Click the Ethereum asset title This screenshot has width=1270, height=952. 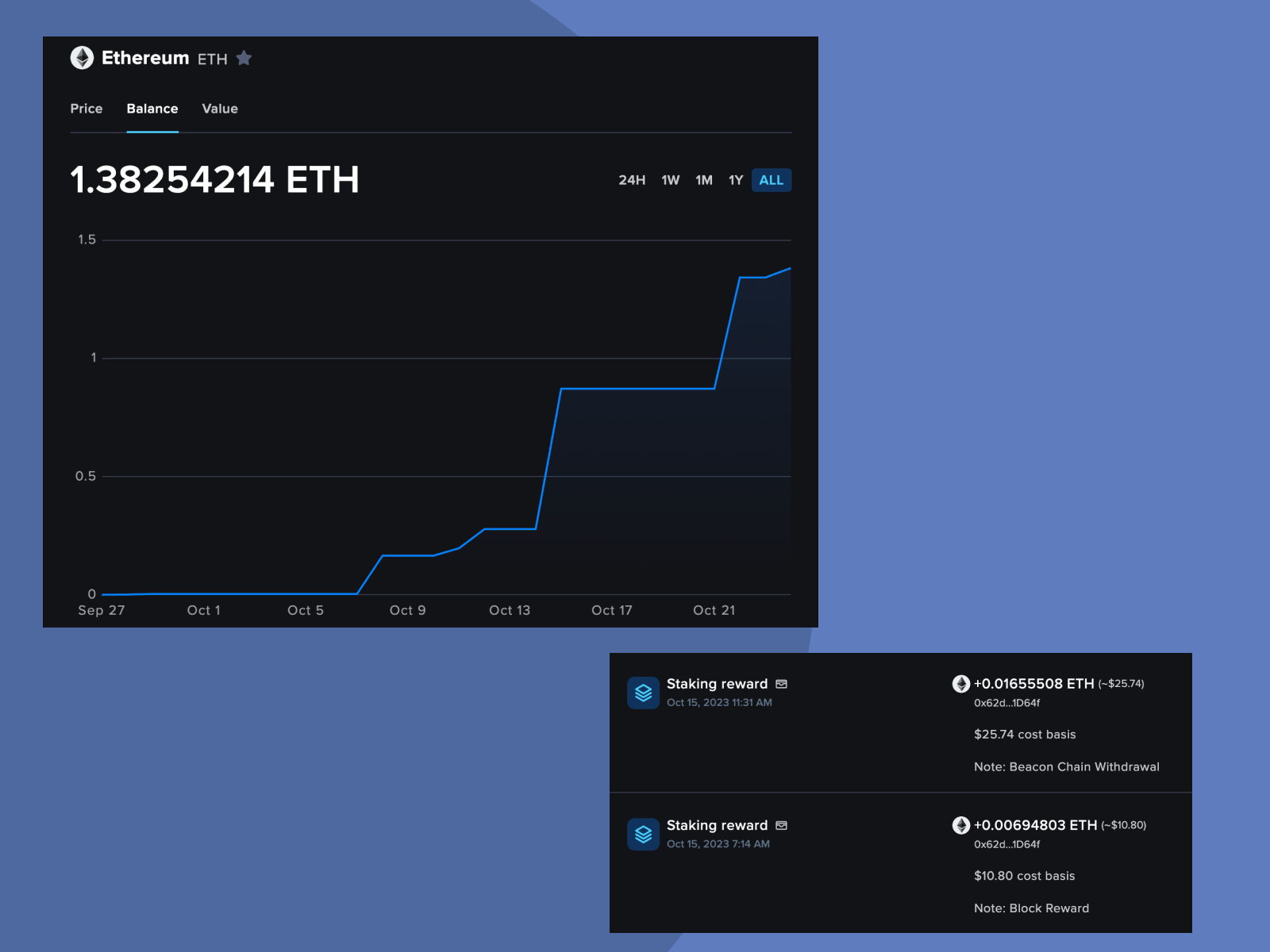coord(145,58)
